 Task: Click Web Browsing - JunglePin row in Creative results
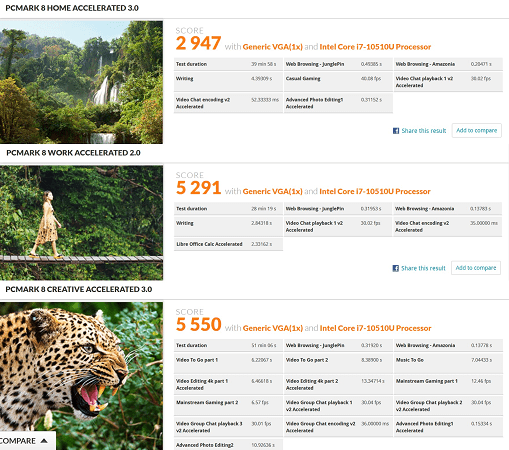tap(338, 345)
